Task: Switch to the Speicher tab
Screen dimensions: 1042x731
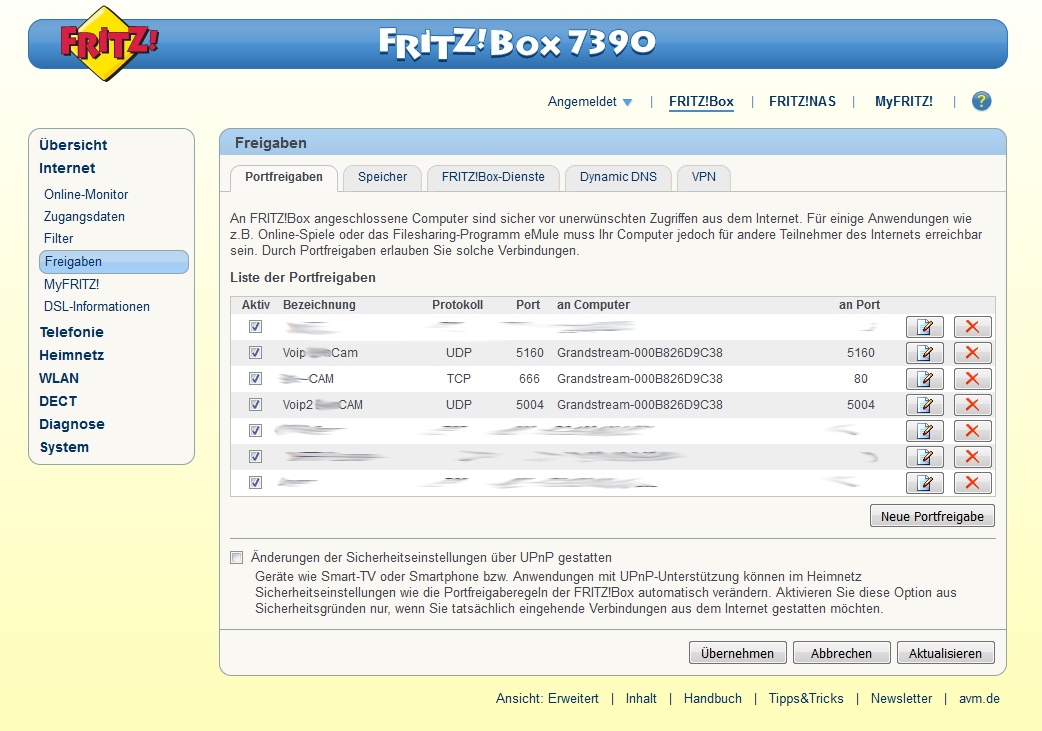Action: (382, 177)
